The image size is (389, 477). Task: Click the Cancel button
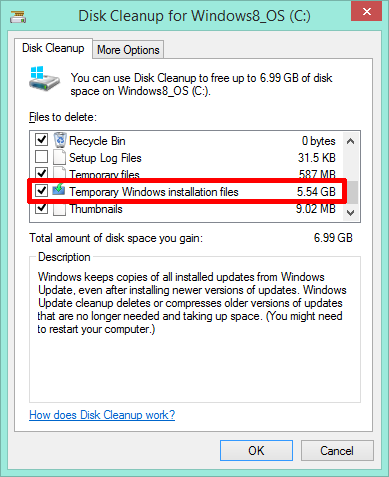pos(337,451)
